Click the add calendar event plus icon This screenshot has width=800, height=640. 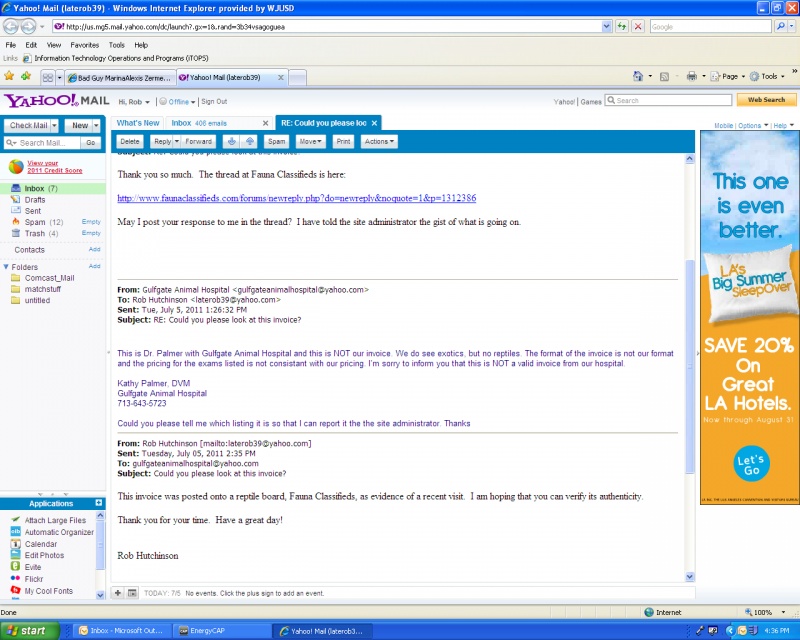coord(118,593)
